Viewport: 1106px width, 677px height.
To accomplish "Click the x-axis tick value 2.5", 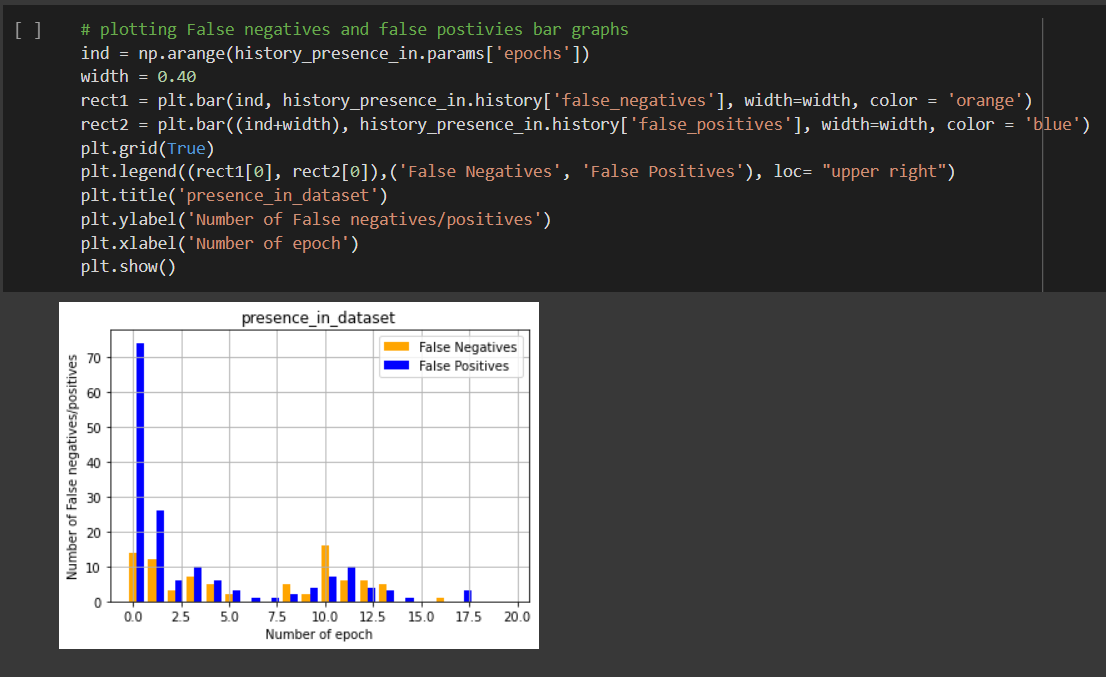I will [181, 617].
